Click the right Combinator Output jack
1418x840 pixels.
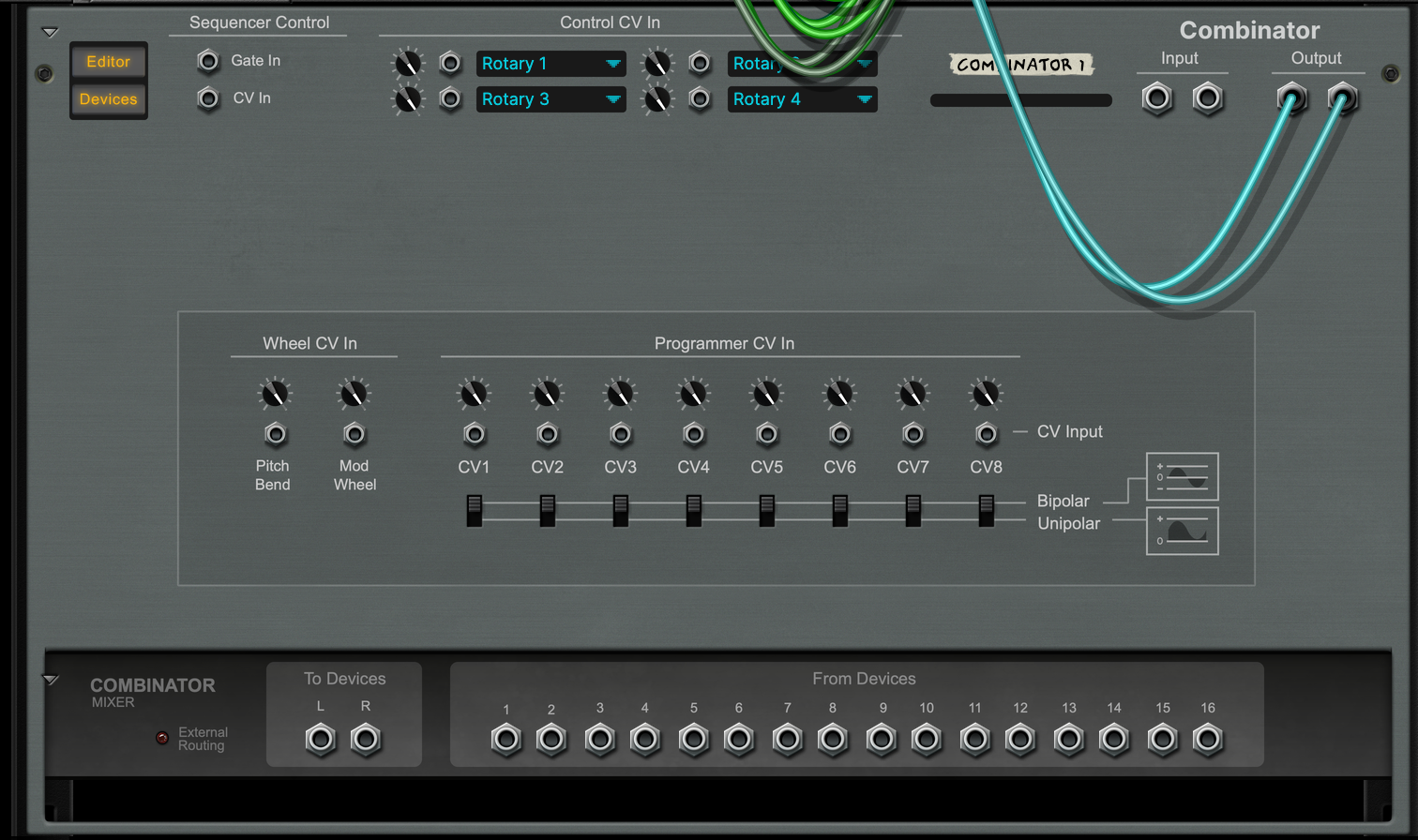pyautogui.click(x=1342, y=98)
